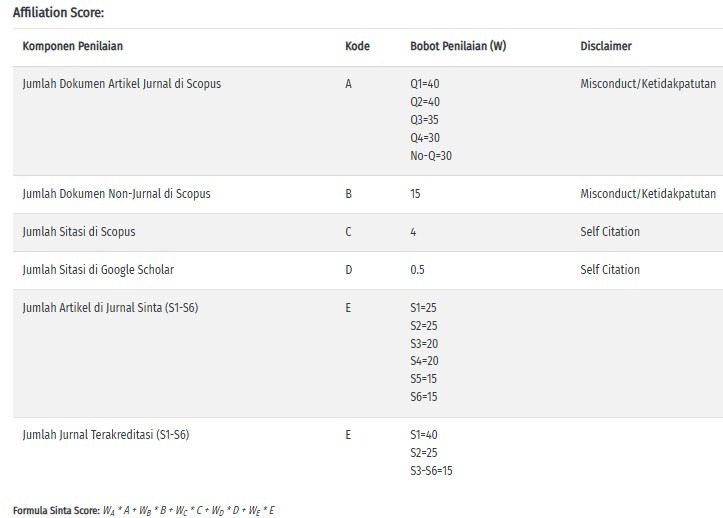This screenshot has height=518, width=723.
Task: Select Jumlah Sitasi di Scopus row label
Action: (x=79, y=232)
